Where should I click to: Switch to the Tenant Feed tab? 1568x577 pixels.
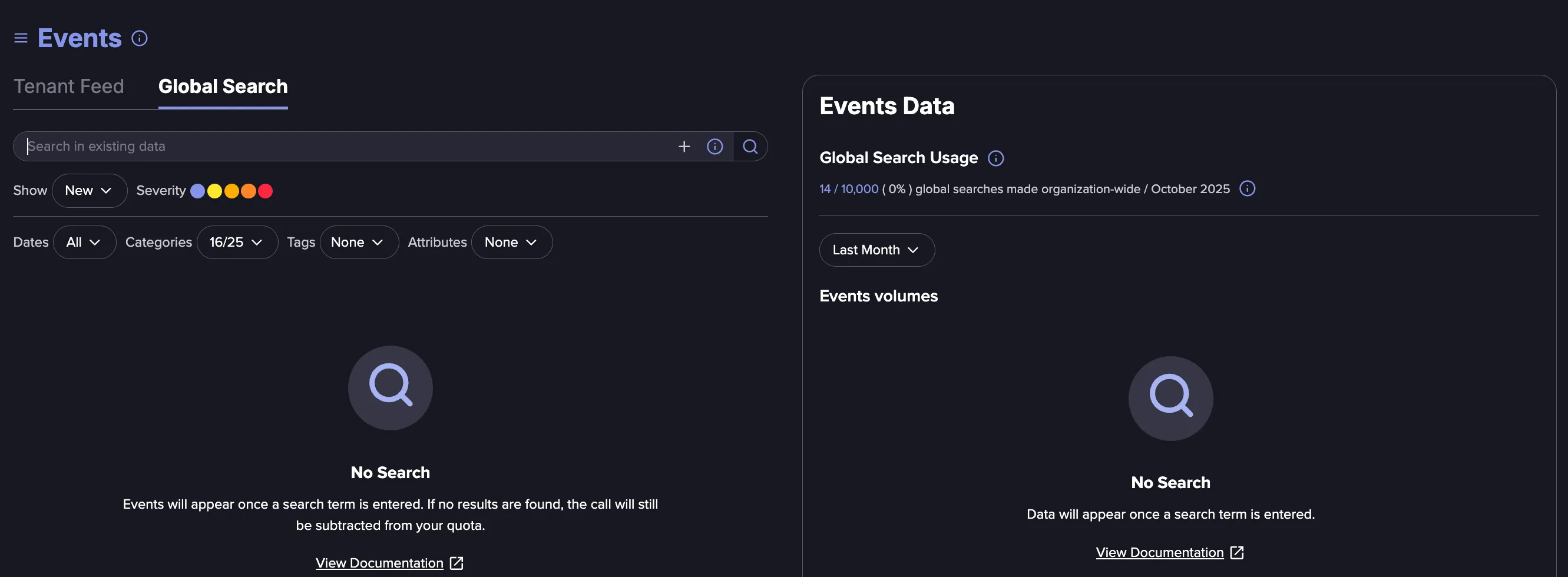click(69, 87)
